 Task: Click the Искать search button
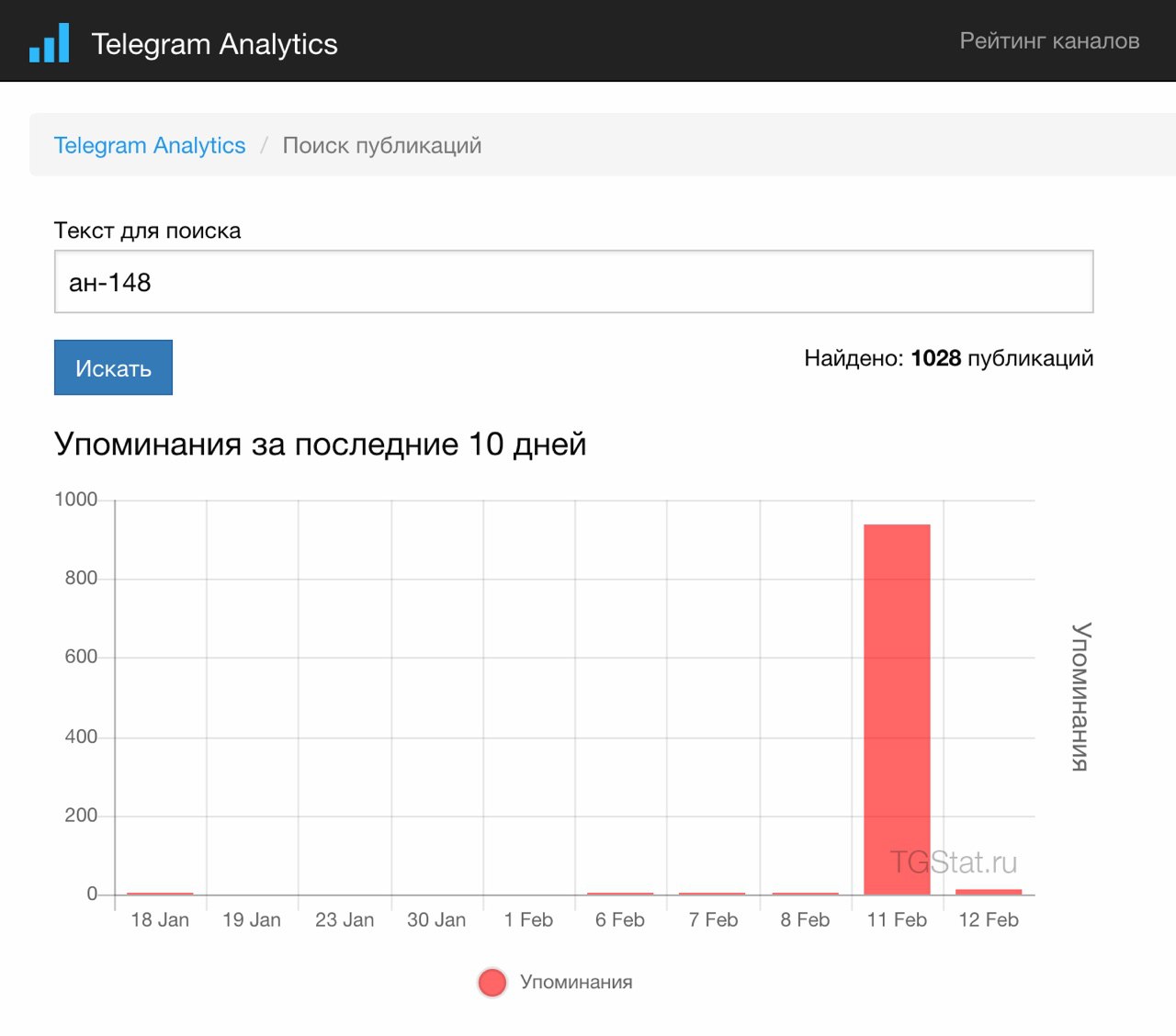113,367
